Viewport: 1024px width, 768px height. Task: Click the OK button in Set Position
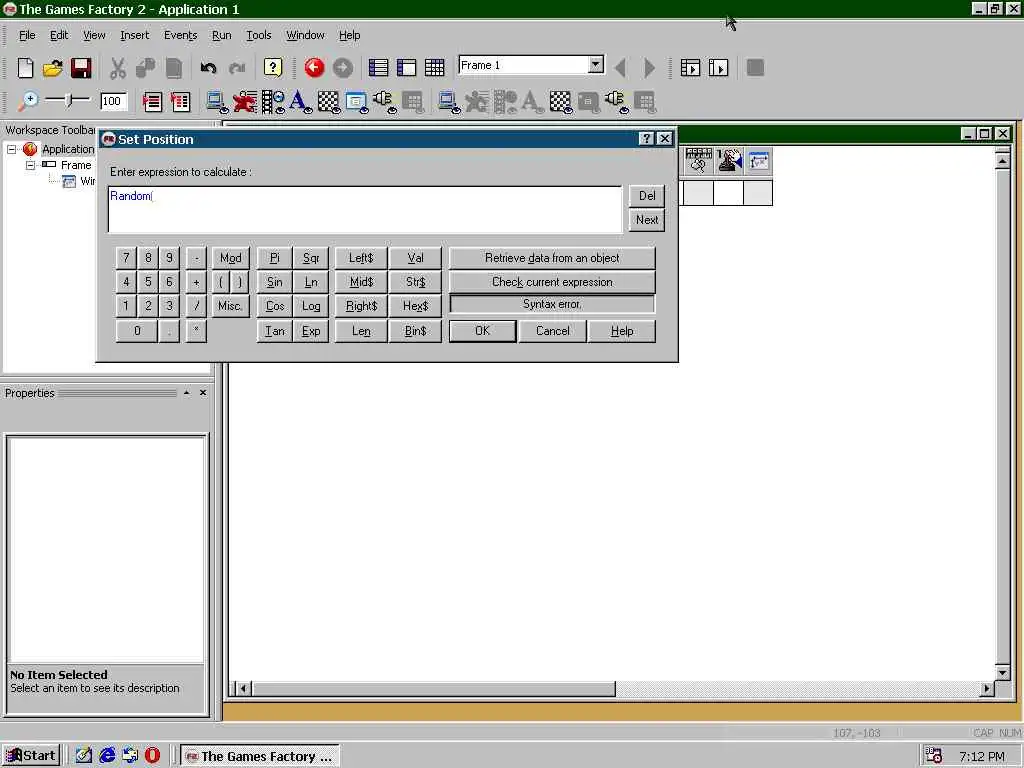pyautogui.click(x=483, y=330)
